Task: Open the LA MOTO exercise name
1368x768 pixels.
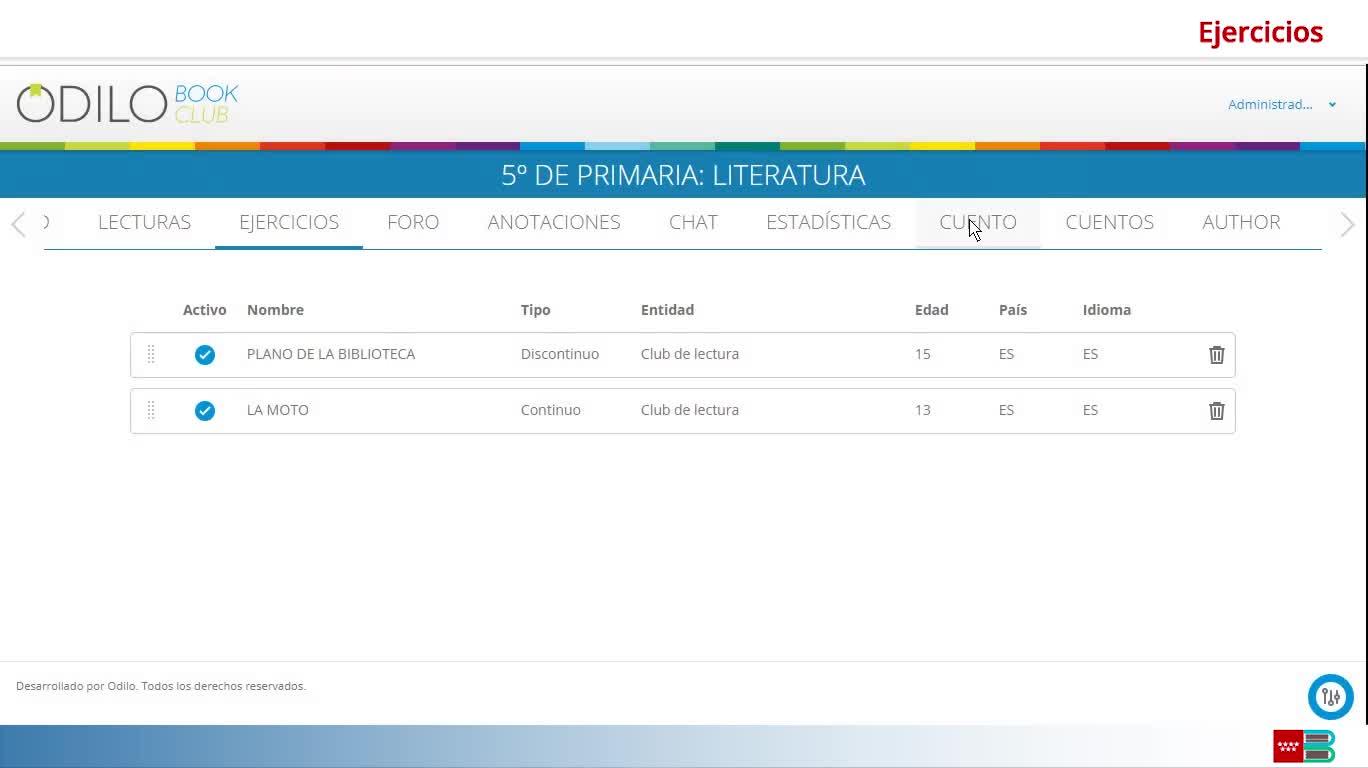Action: 278,410
